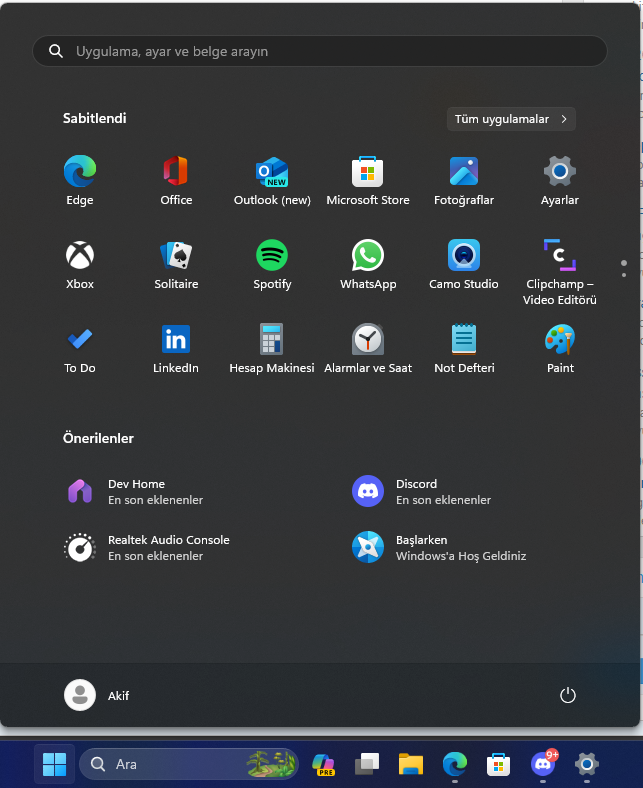Open Discord from the taskbar

tap(543, 764)
